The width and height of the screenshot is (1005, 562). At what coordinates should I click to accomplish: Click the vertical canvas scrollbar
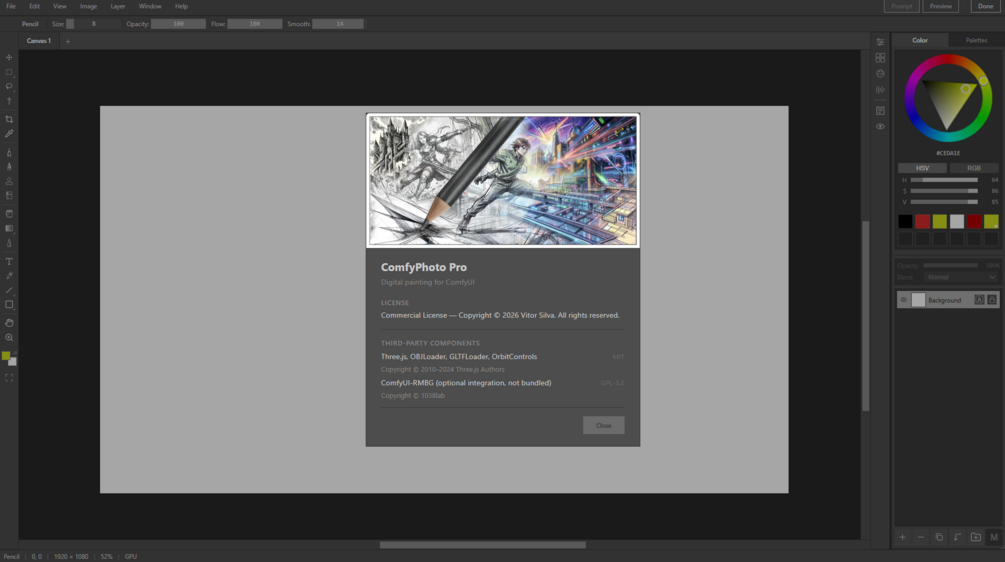coord(865,316)
